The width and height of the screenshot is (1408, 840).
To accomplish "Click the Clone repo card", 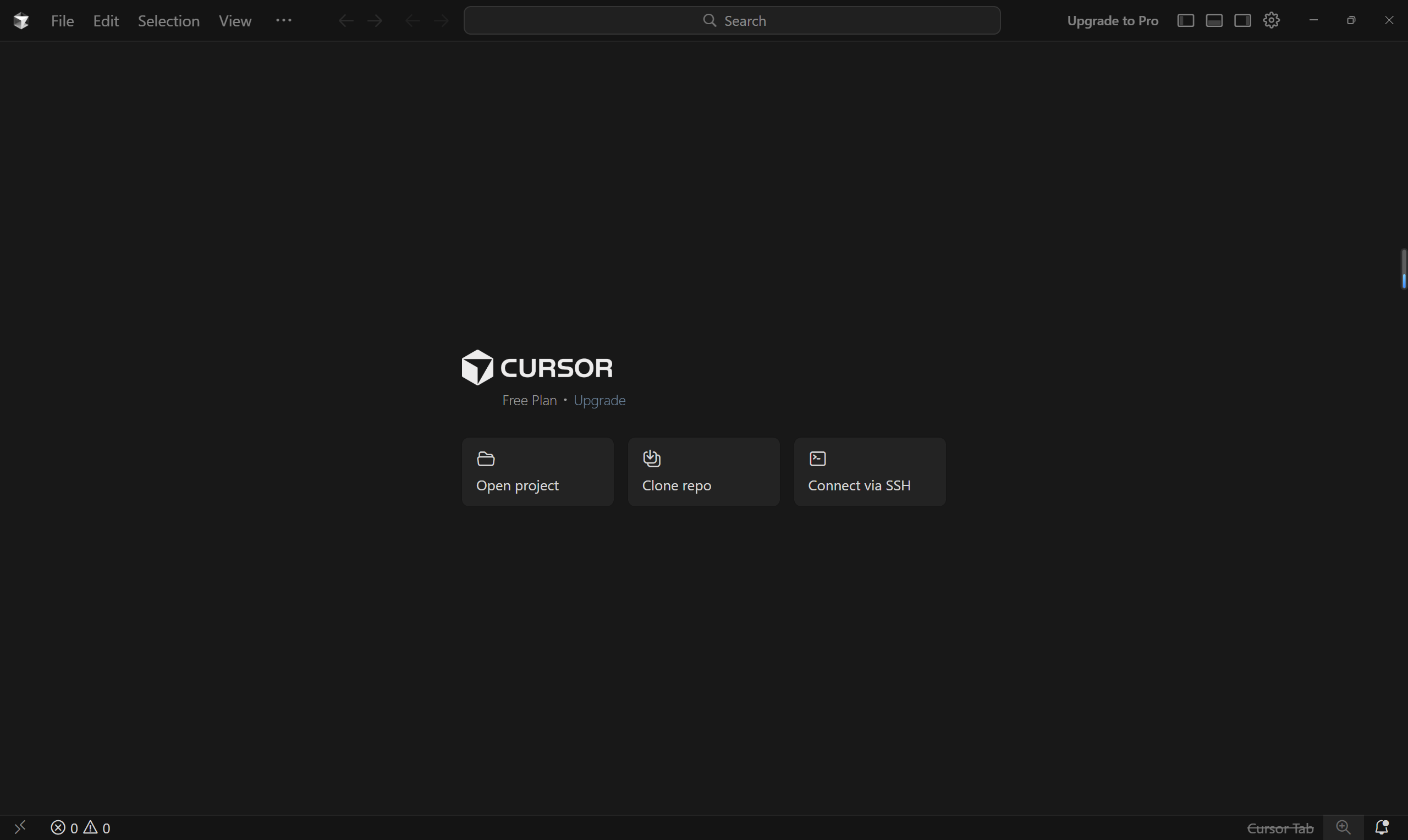I will (703, 472).
